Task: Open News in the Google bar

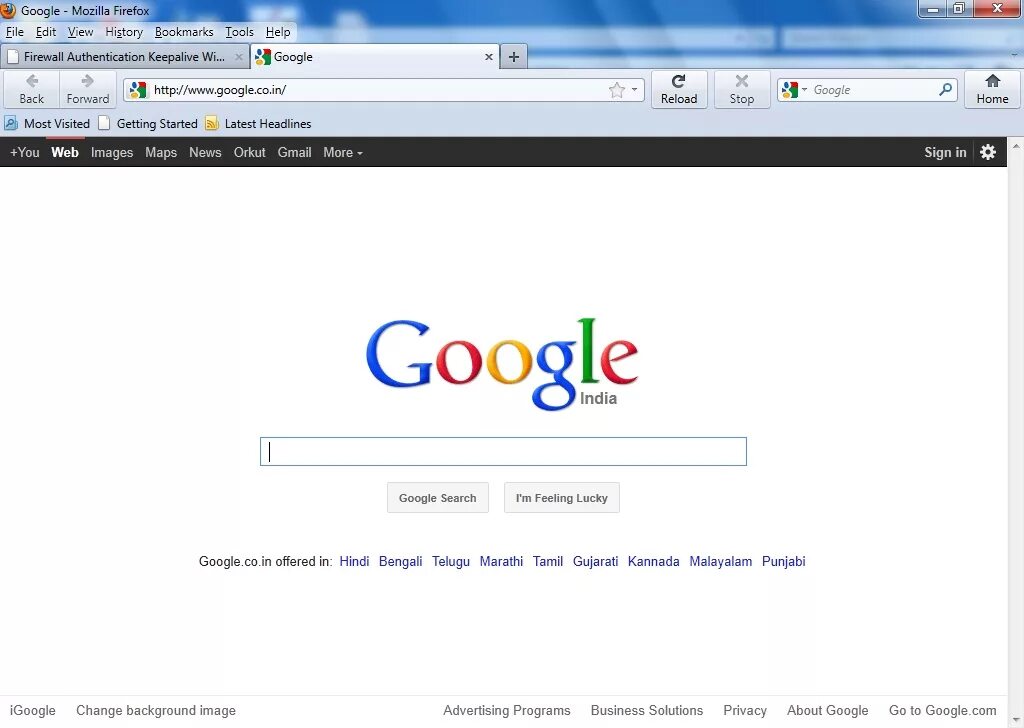Action: (x=205, y=152)
